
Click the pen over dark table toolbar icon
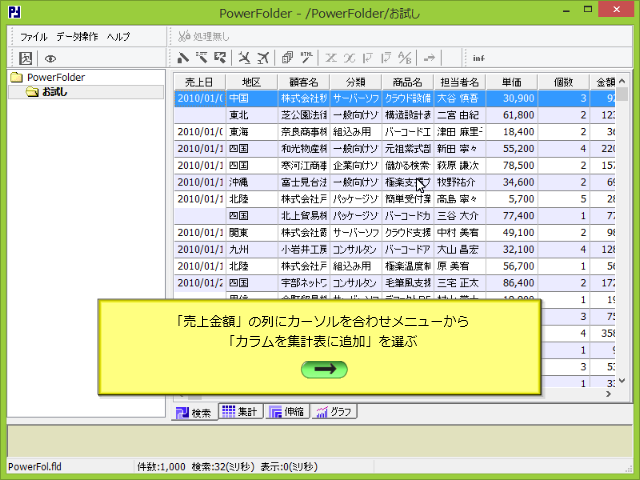tap(220, 58)
